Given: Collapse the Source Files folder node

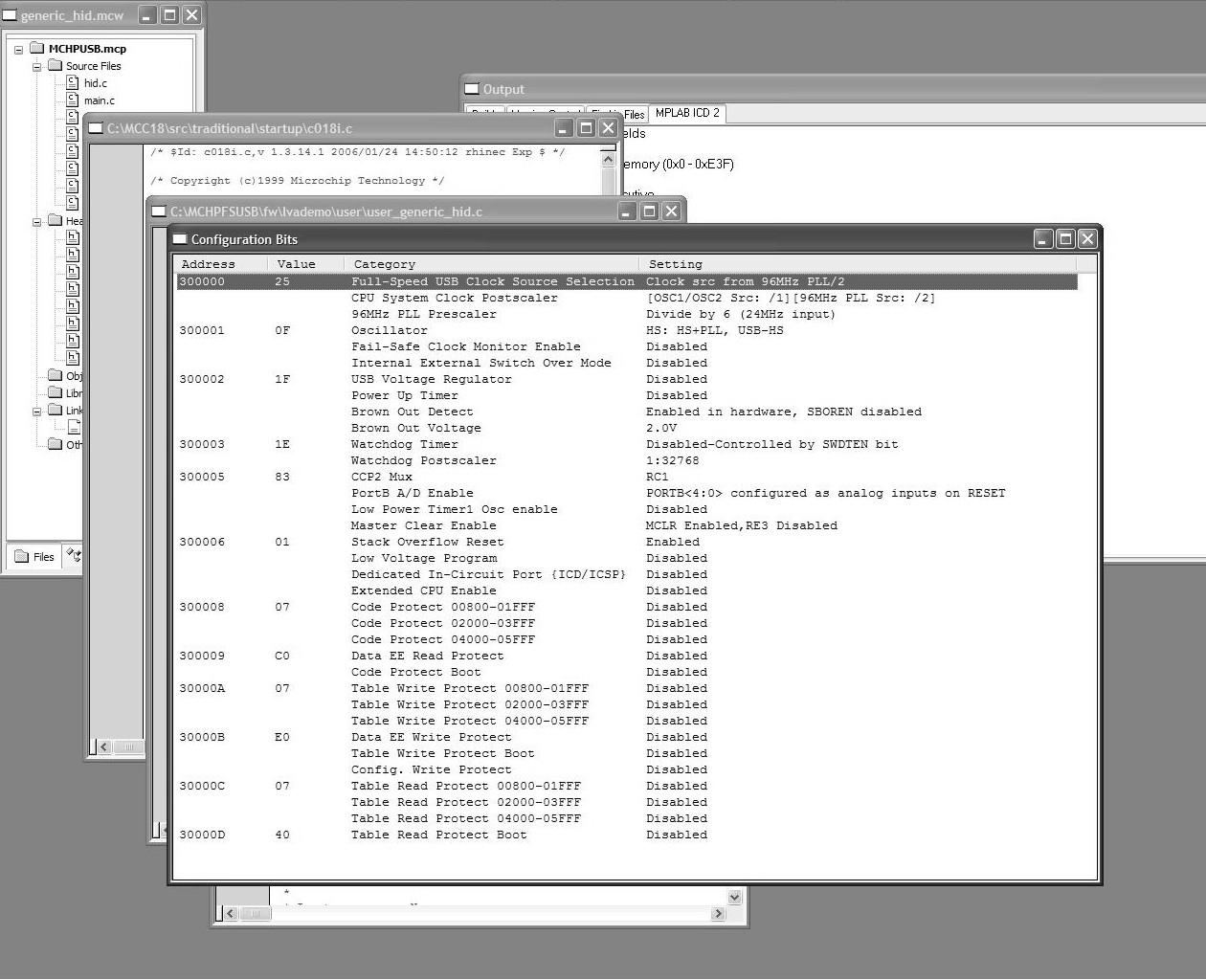Looking at the screenshot, I should click(36, 66).
